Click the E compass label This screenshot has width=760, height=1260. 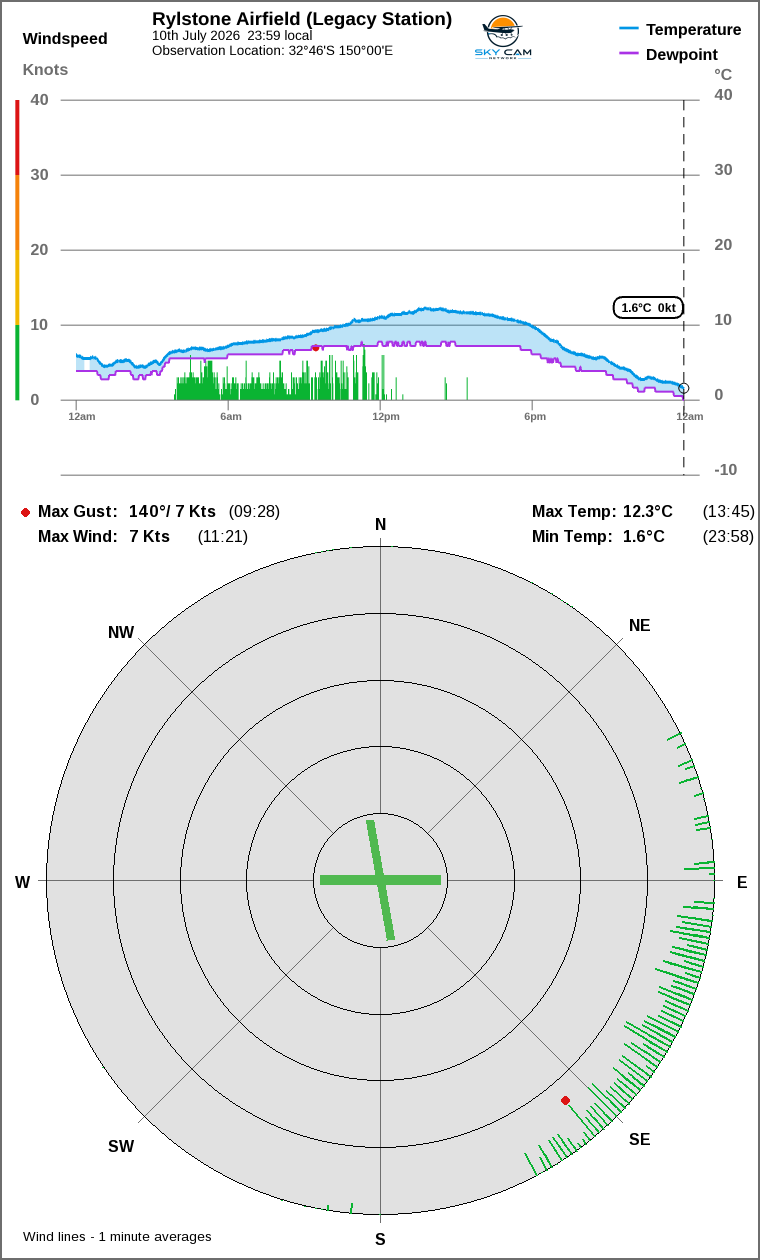point(742,883)
